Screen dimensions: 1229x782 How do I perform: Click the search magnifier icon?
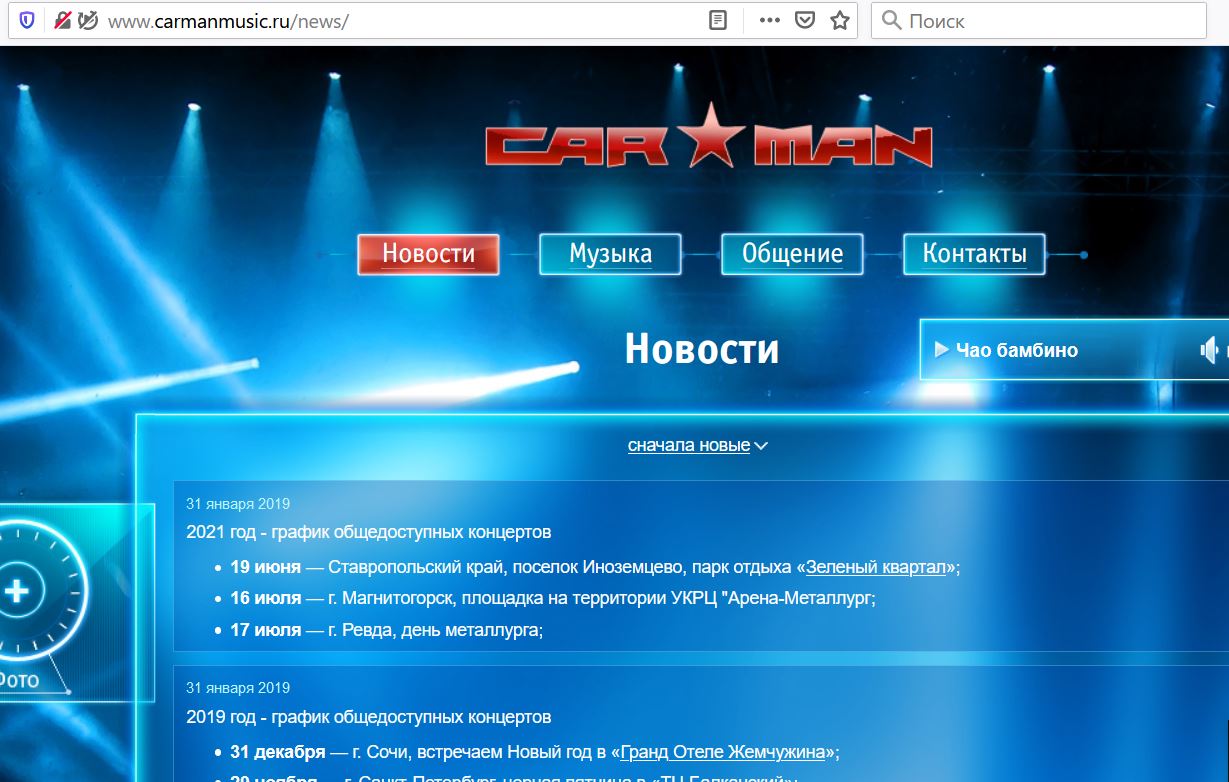click(x=891, y=20)
